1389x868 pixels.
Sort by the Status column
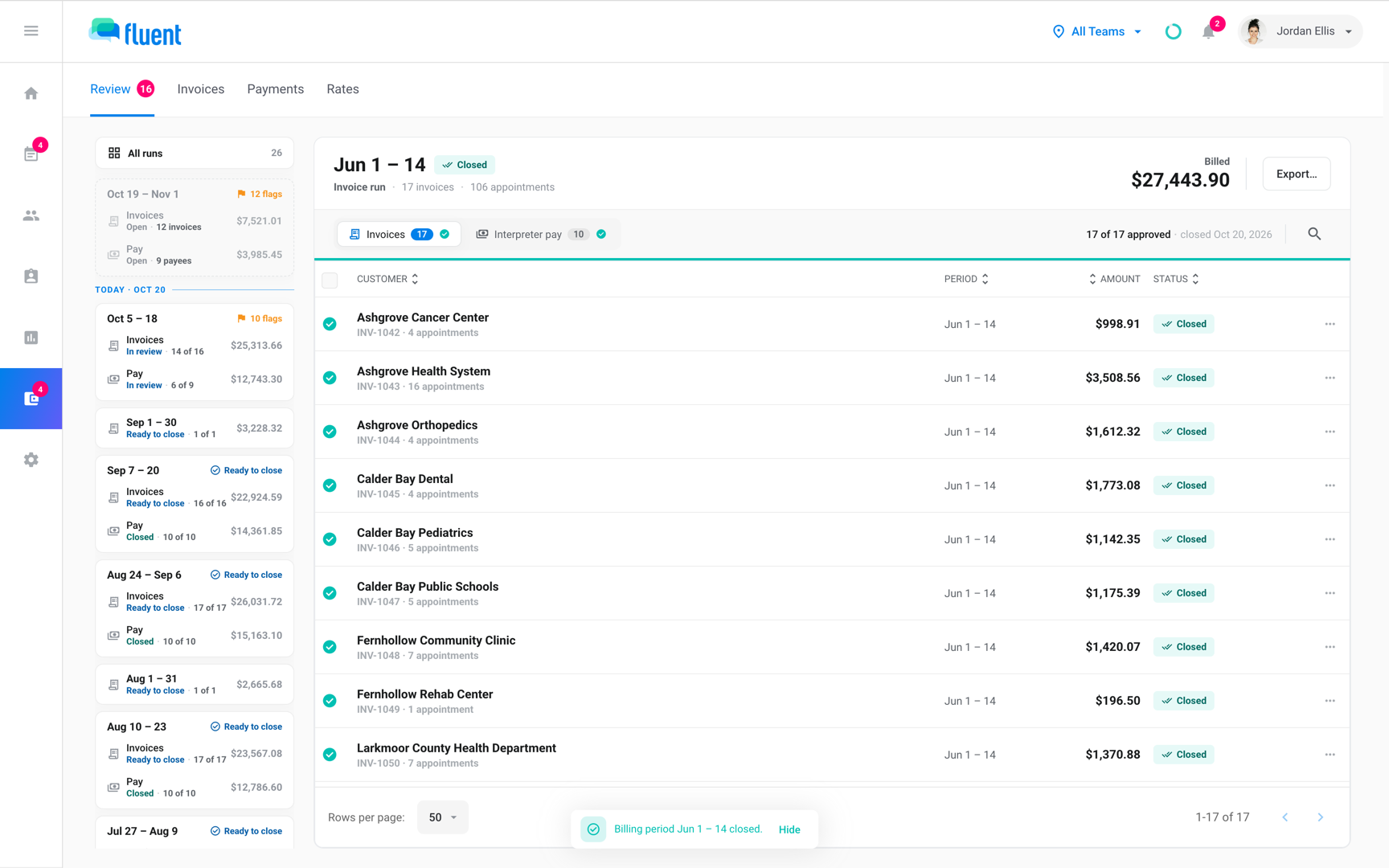[1176, 279]
